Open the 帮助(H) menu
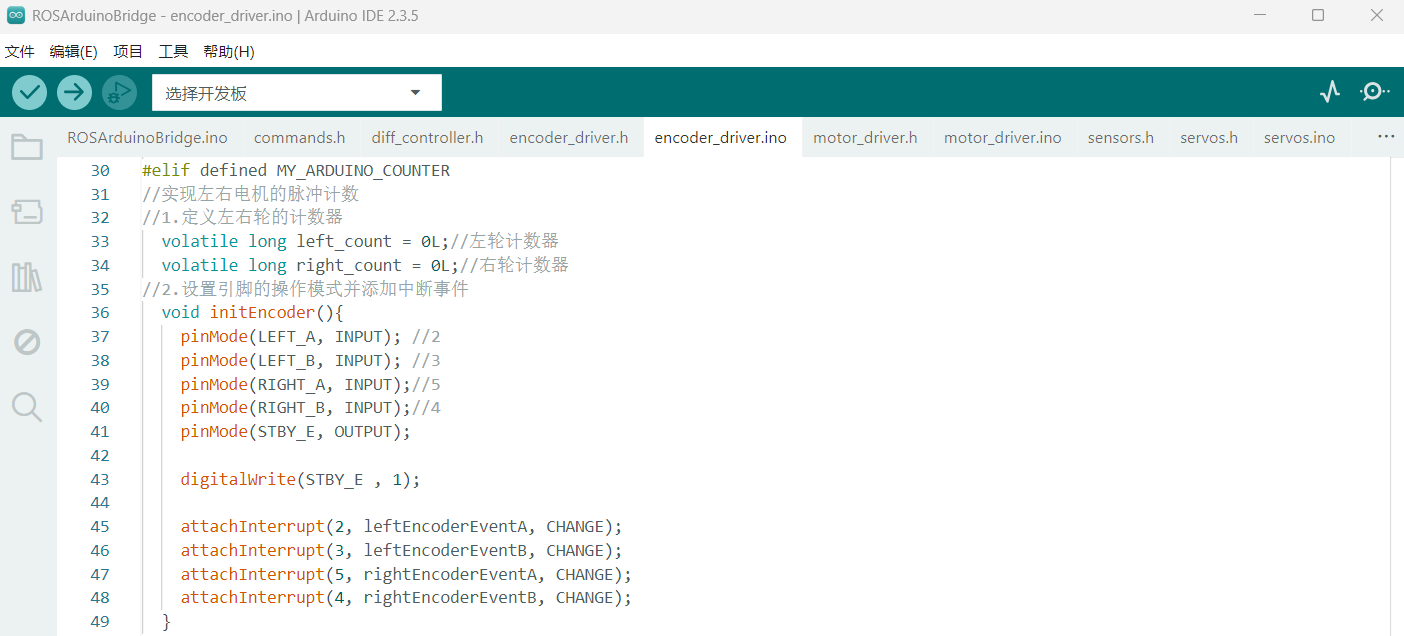Viewport: 1404px width, 636px height. pos(229,51)
